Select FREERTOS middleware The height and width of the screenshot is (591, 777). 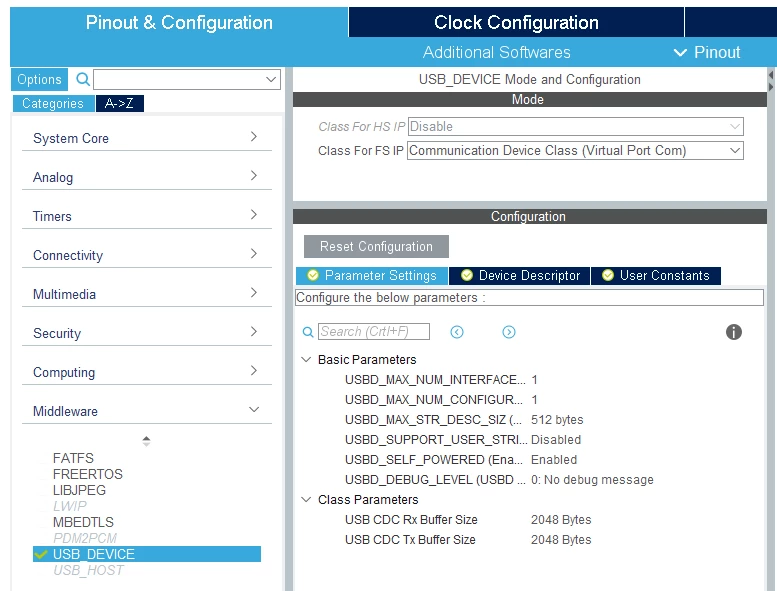[x=88, y=474]
